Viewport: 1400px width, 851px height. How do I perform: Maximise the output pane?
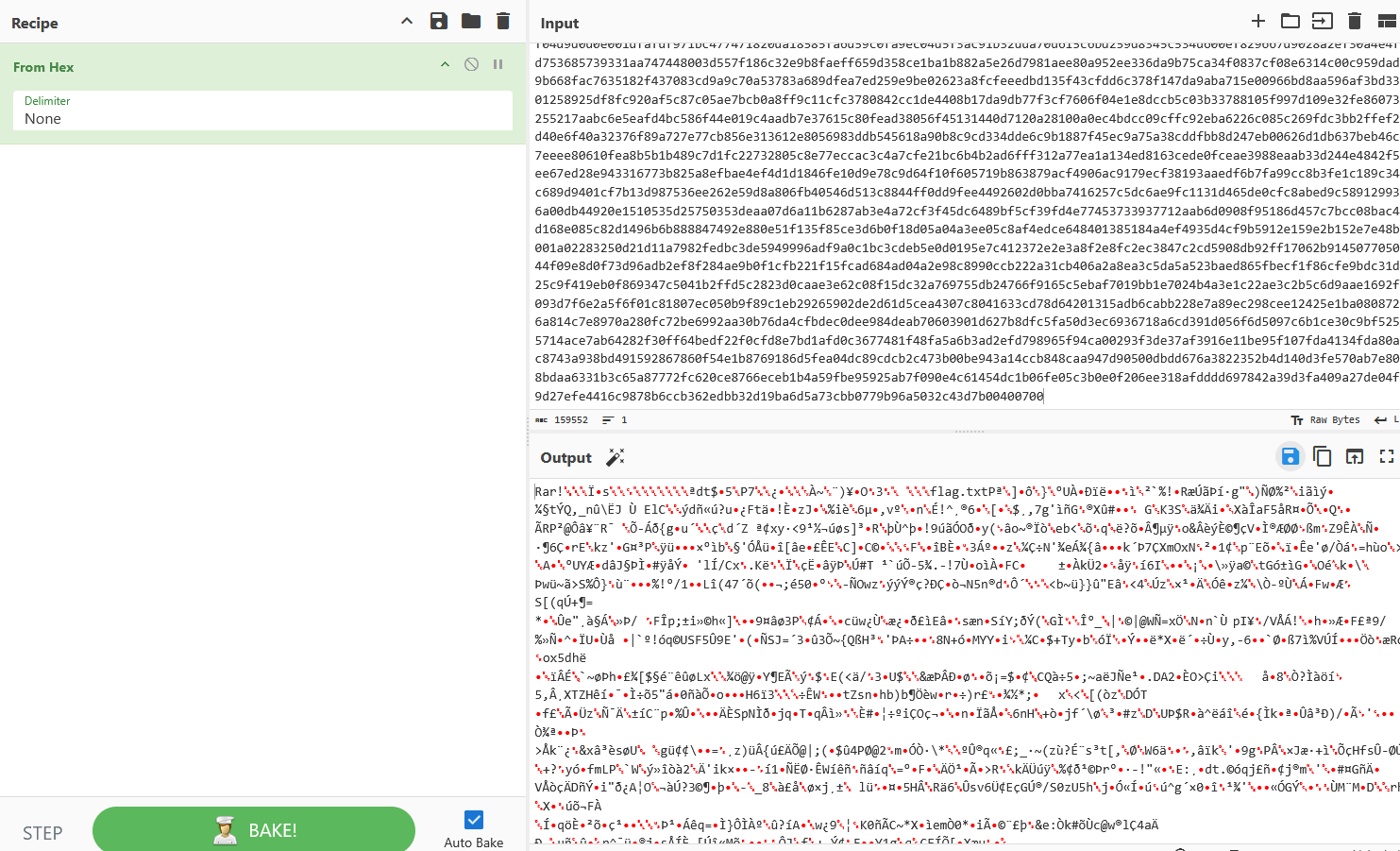tap(1387, 457)
